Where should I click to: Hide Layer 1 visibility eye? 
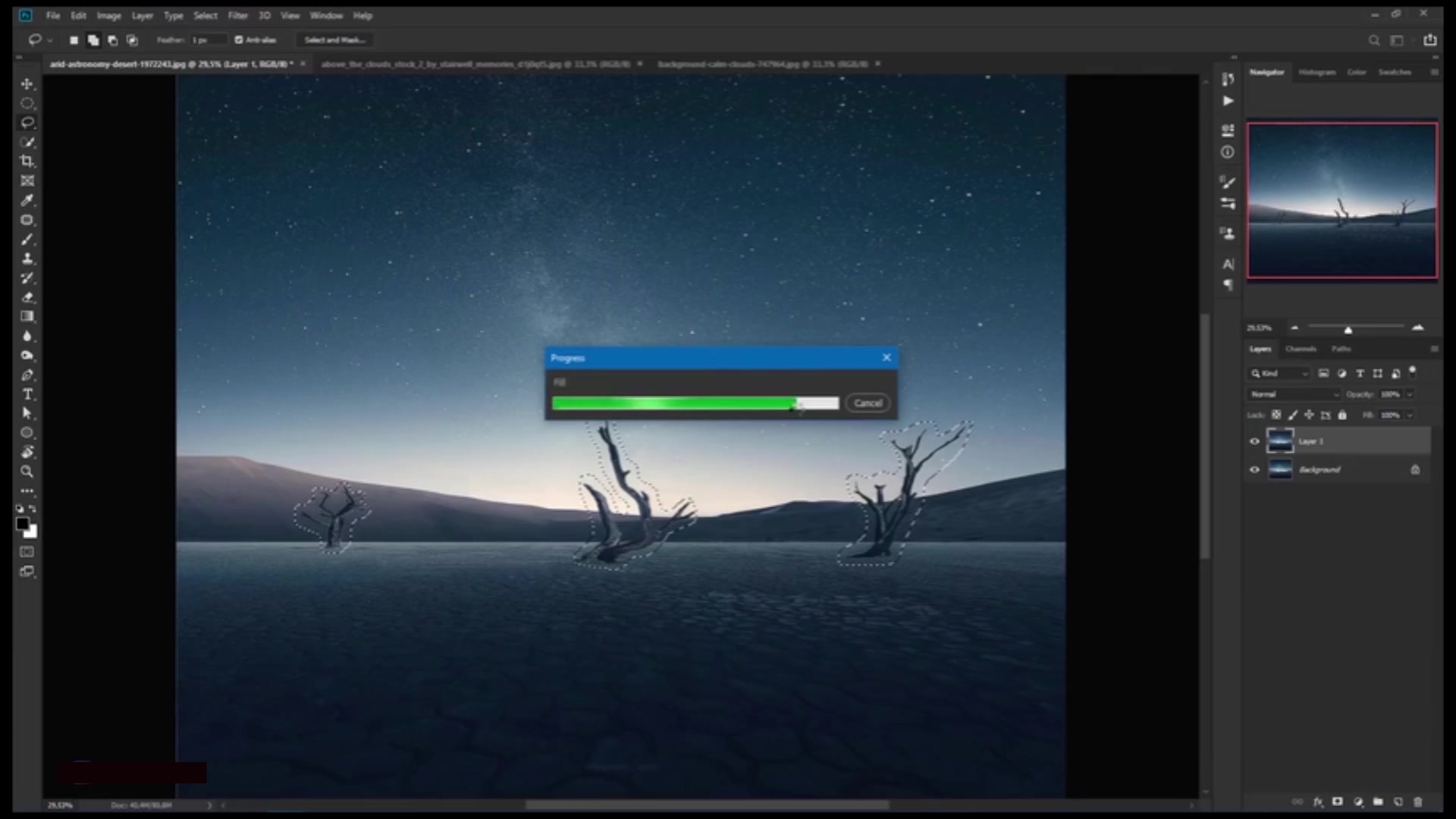pos(1254,441)
